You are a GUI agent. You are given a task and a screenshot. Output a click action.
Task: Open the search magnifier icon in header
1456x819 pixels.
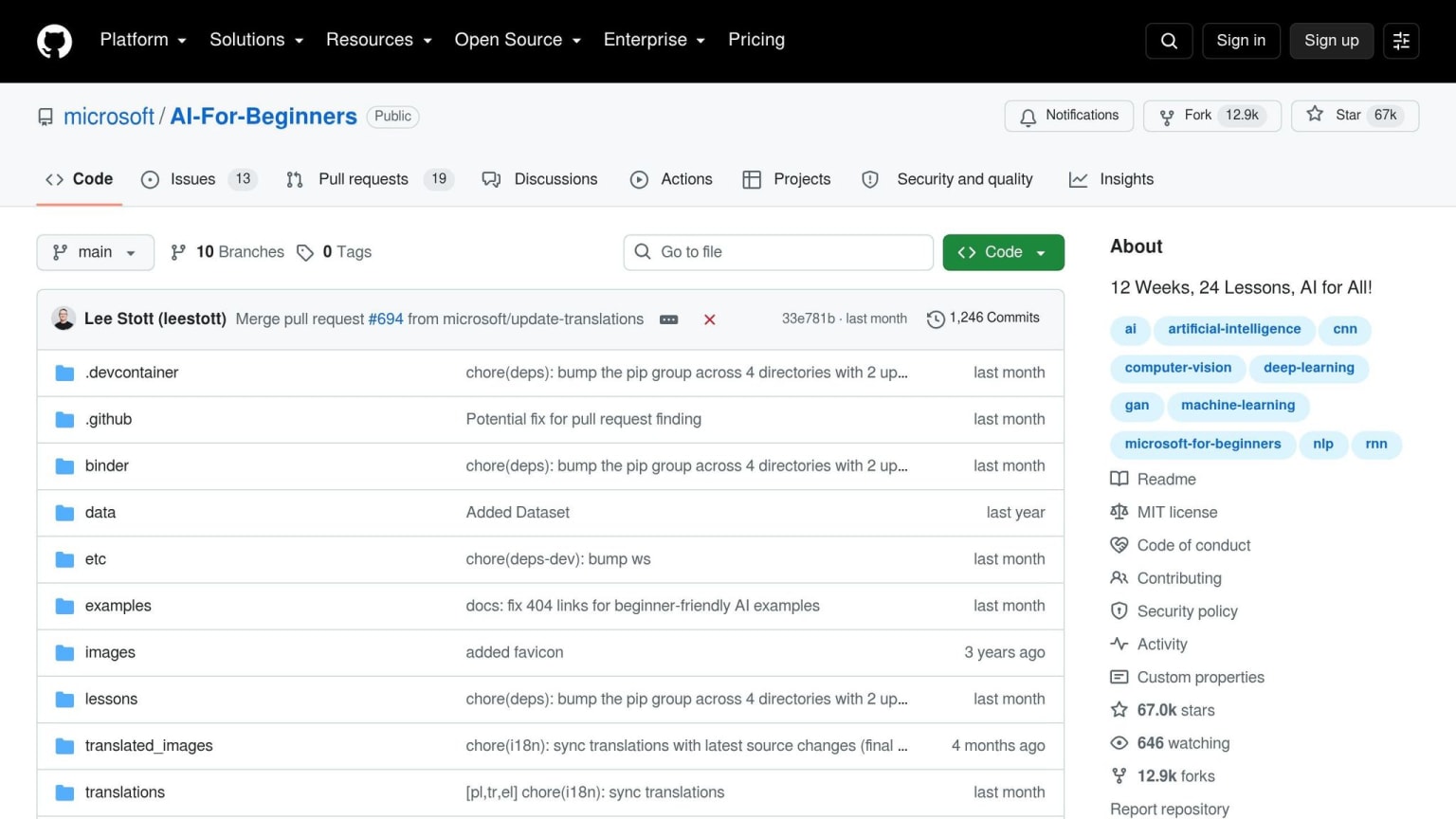tap(1169, 41)
